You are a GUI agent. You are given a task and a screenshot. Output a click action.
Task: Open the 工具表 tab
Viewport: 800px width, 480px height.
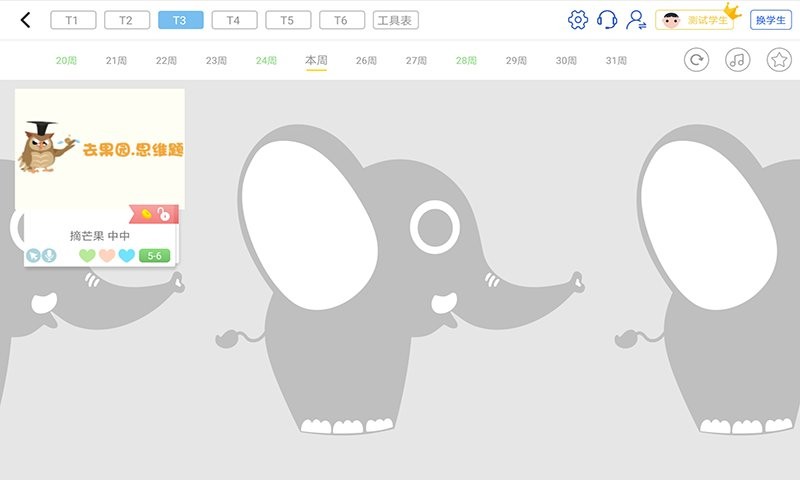pyautogui.click(x=396, y=20)
